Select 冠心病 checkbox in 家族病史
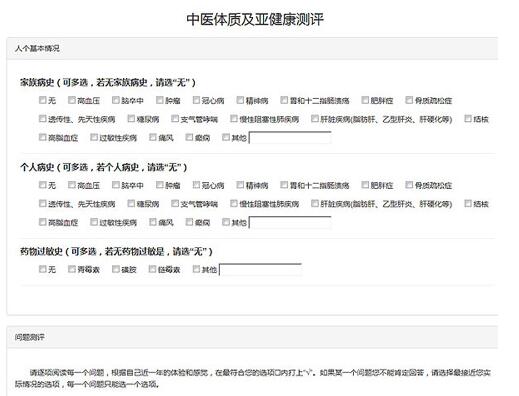 (196, 100)
